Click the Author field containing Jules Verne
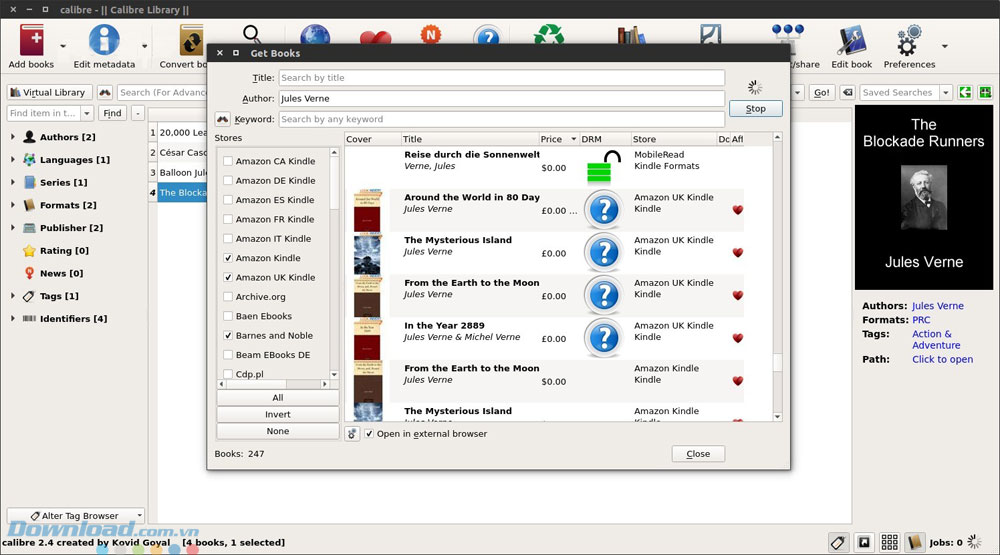Screen dimensions: 1000x555 point(501,99)
